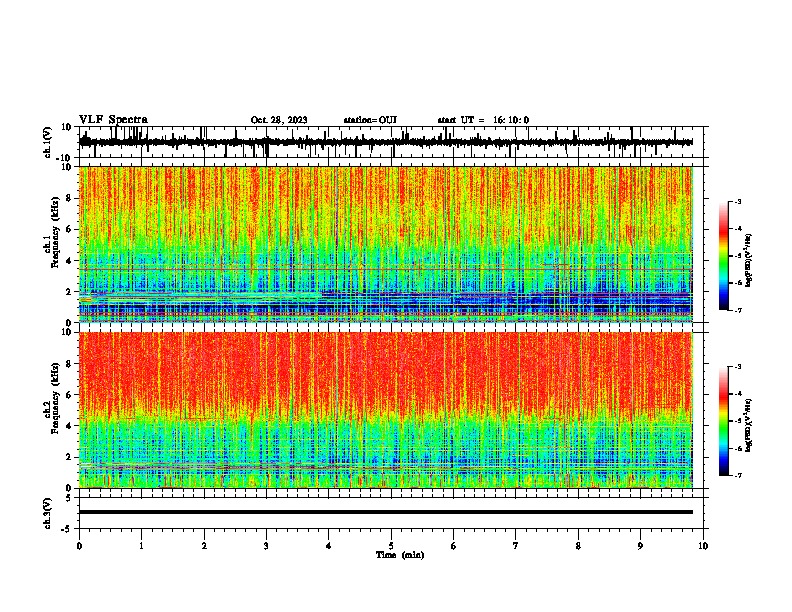Click the "-3" label on ch.1 color bar

[738, 201]
